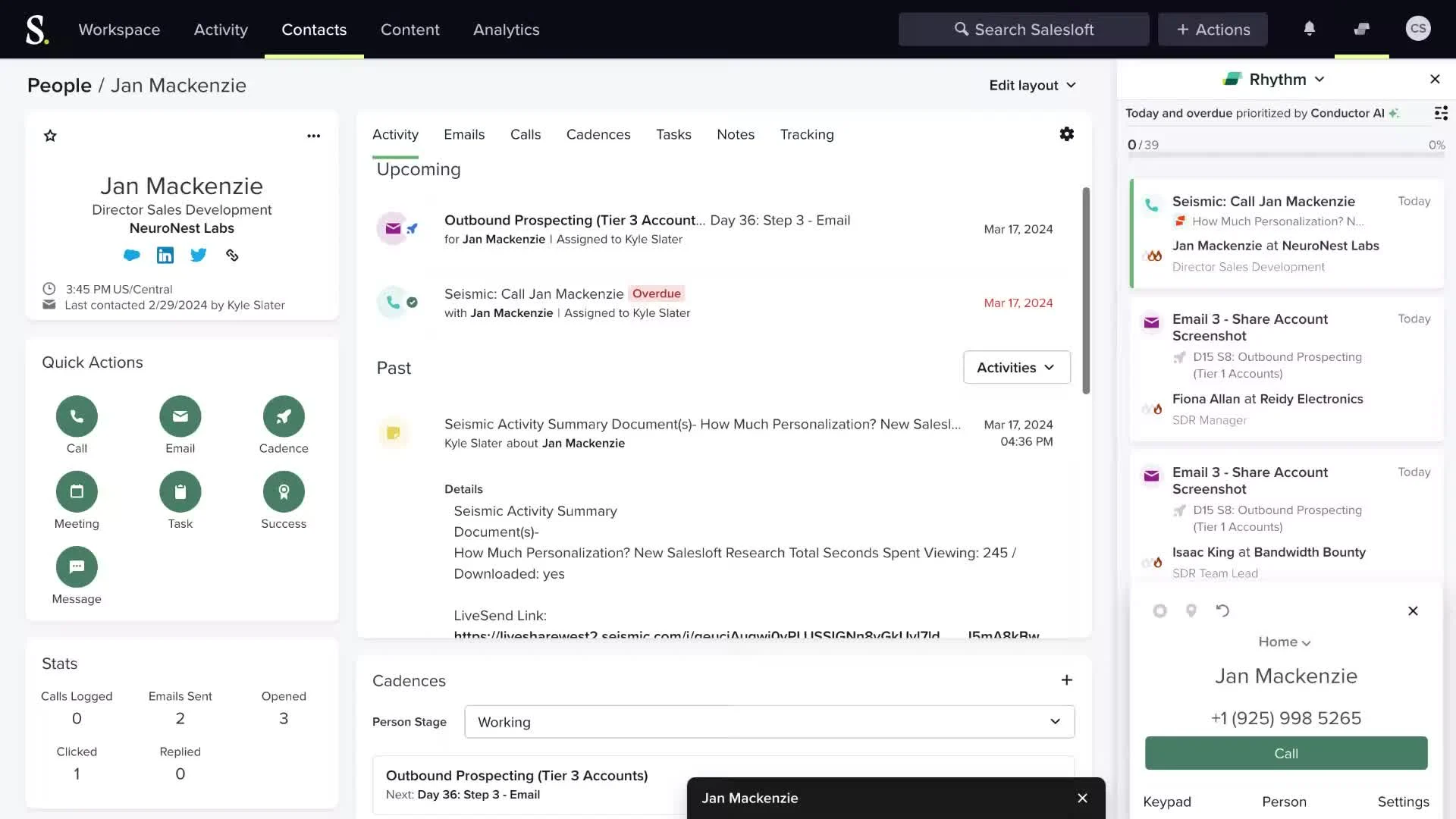This screenshot has width=1456, height=819.
Task: Switch to the Cadences tab
Action: coord(598,134)
